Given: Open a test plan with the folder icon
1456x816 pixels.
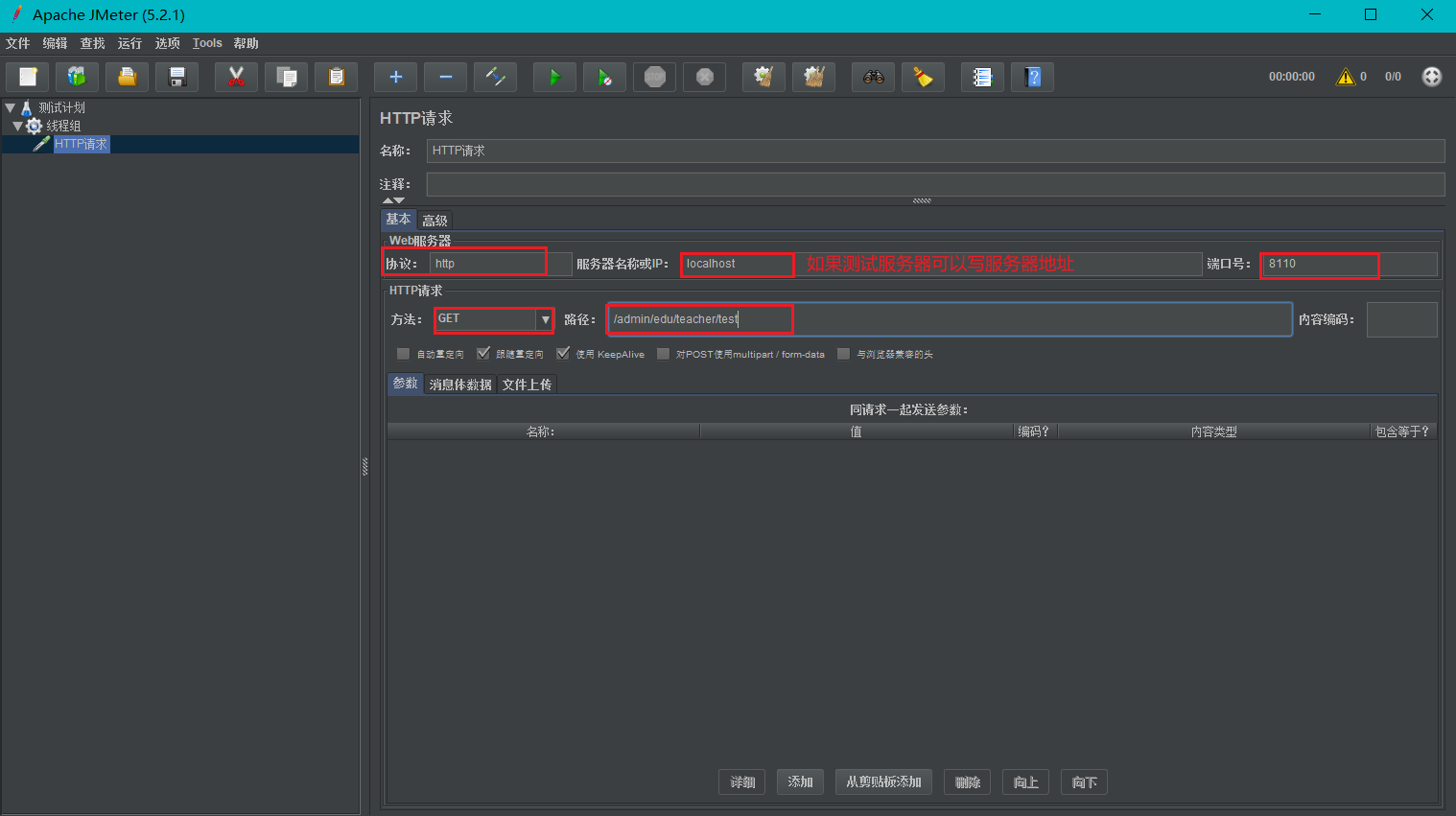Looking at the screenshot, I should tap(127, 77).
